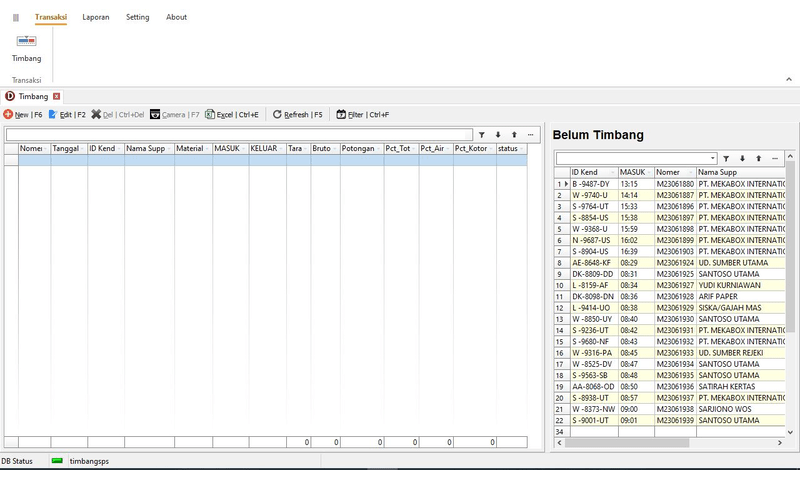Select the row with ID B -9487-DY
Screen dimensions: 800x480
pyautogui.click(x=592, y=184)
